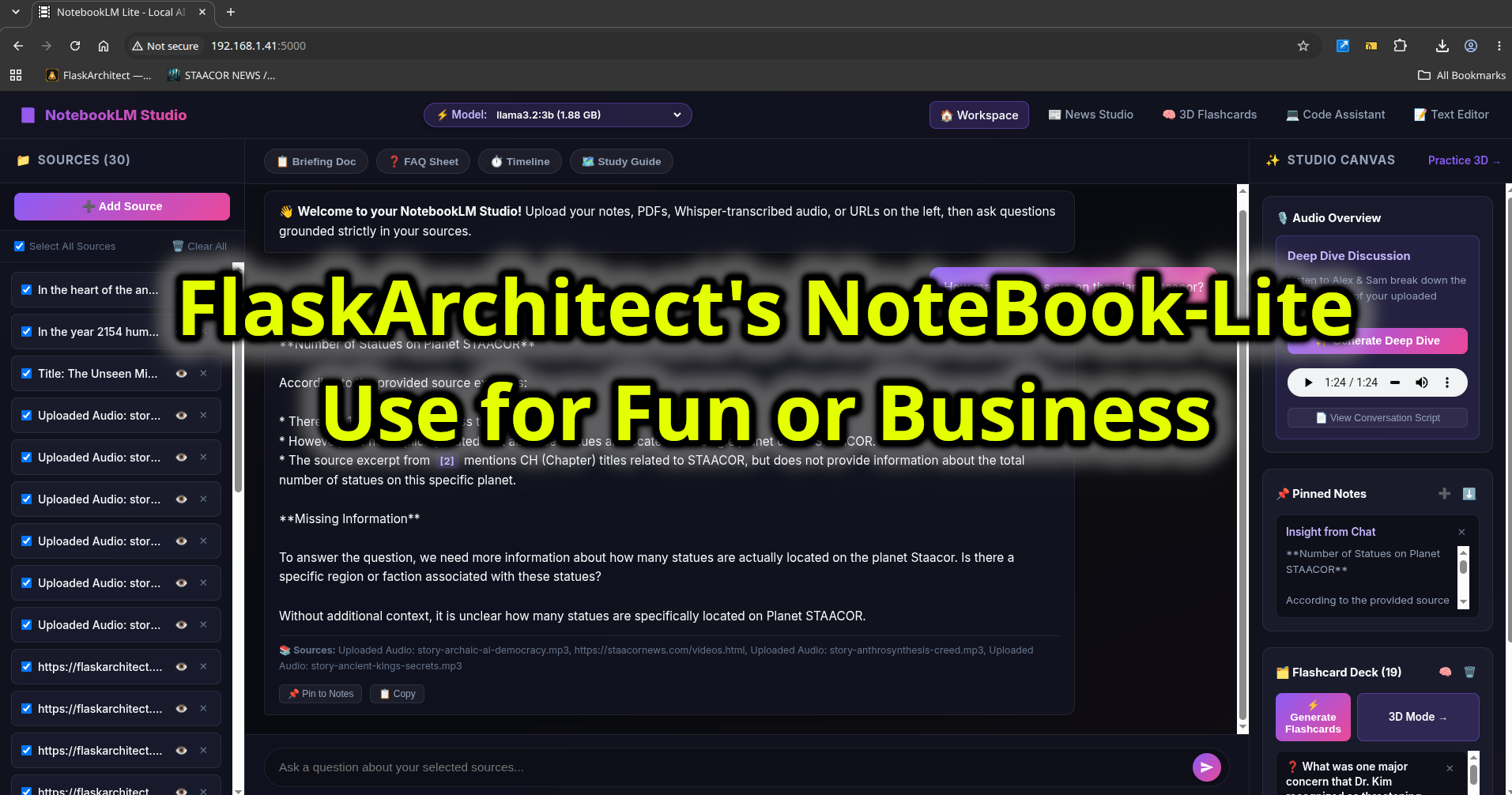
Task: Follow the Practice 3D link
Action: (x=1463, y=160)
